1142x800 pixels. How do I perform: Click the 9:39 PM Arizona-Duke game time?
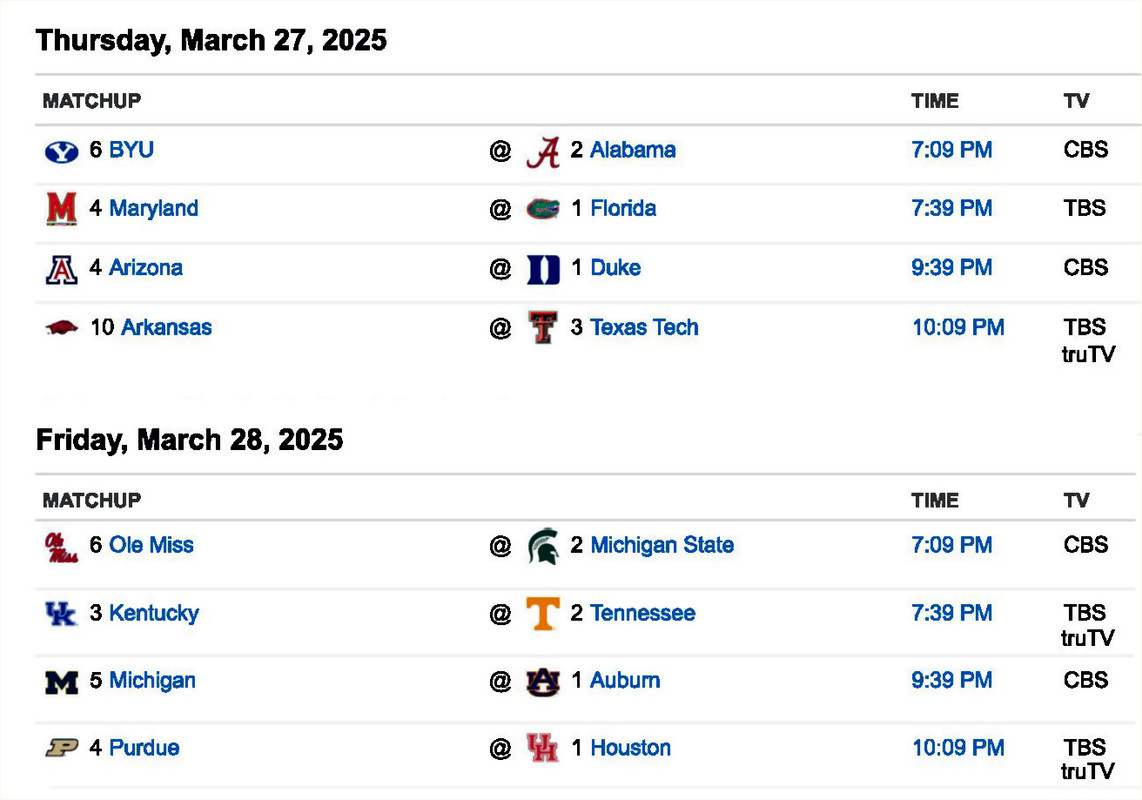point(951,267)
